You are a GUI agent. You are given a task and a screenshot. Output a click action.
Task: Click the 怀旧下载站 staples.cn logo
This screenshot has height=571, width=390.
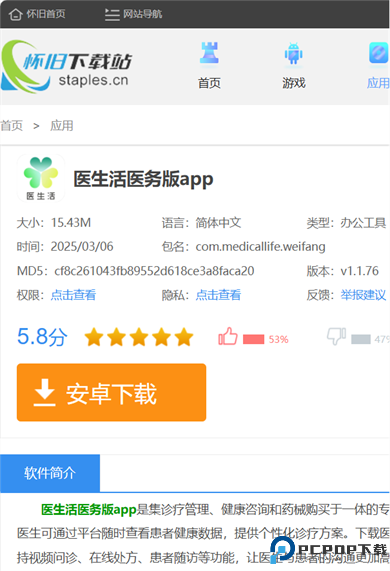(67, 67)
